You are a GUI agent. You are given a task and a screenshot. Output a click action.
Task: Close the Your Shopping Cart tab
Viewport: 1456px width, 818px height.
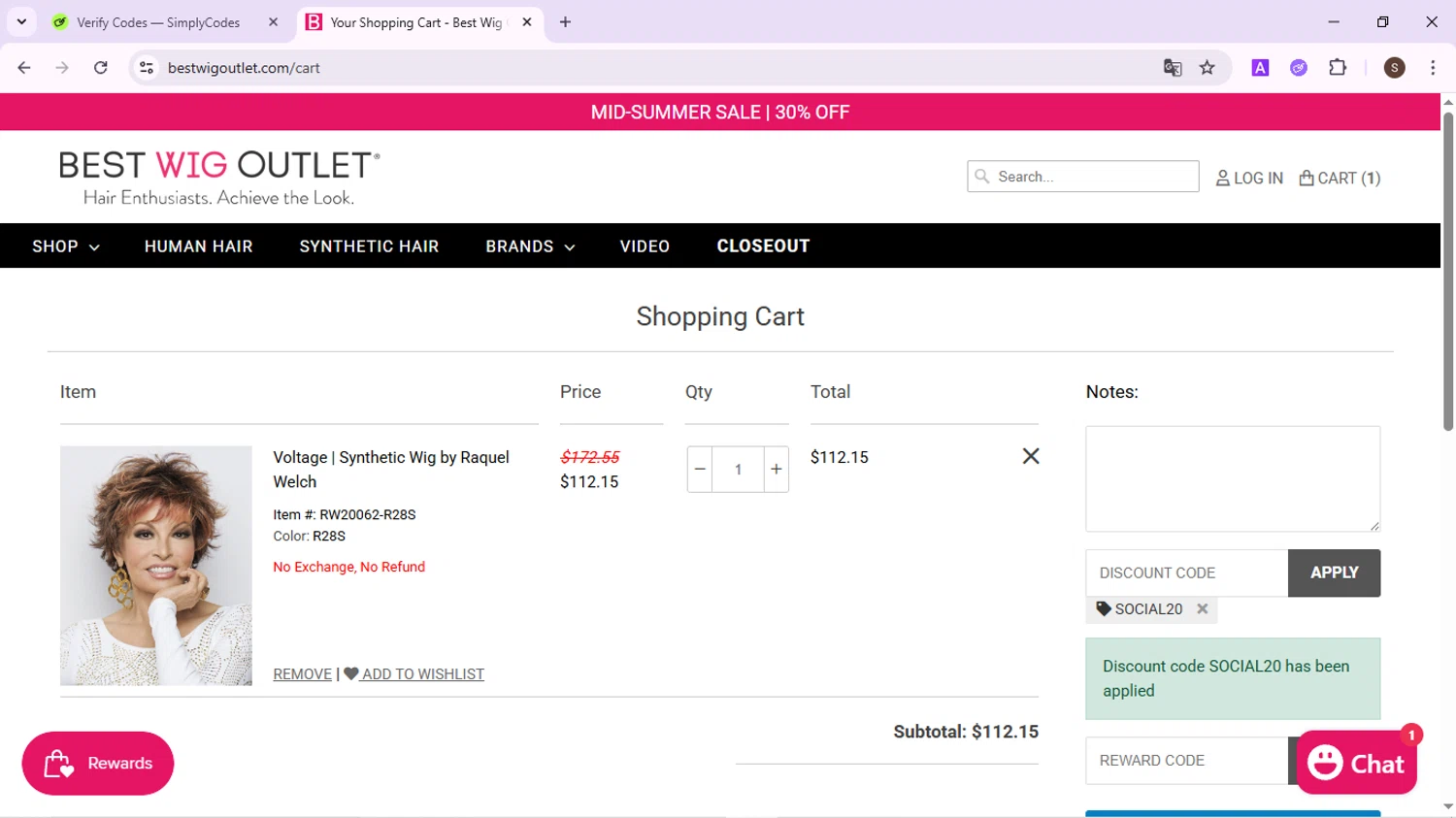[527, 22]
